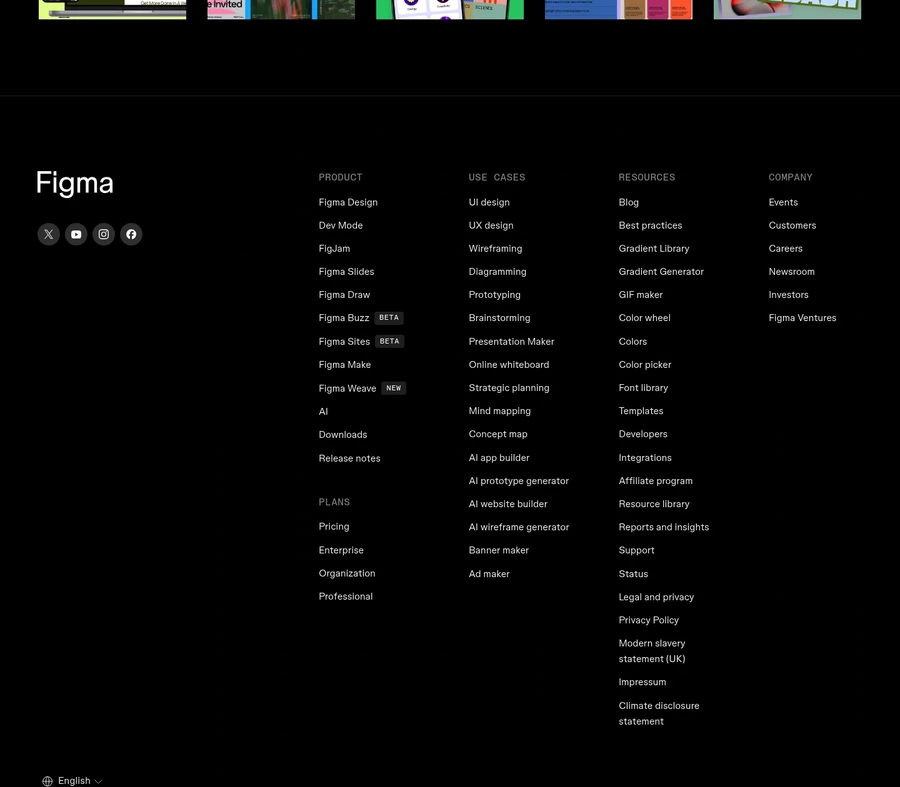900x787 pixels.
Task: Open the Investors link
Action: click(x=788, y=294)
